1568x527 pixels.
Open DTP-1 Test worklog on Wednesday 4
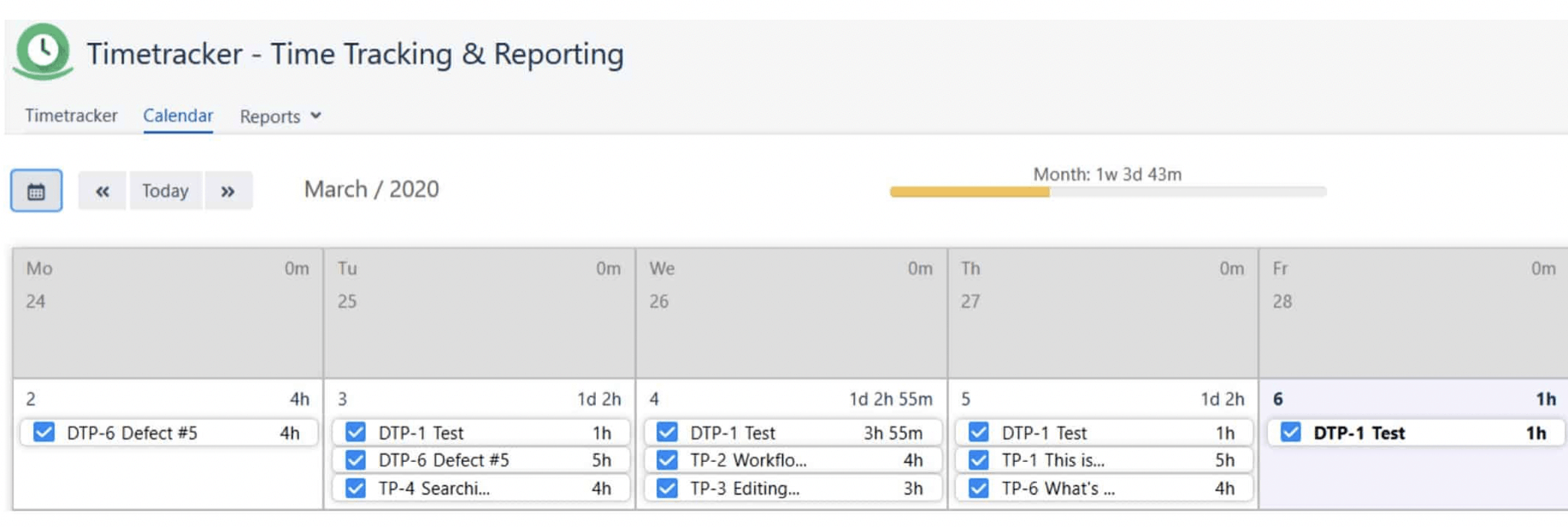pos(793,433)
